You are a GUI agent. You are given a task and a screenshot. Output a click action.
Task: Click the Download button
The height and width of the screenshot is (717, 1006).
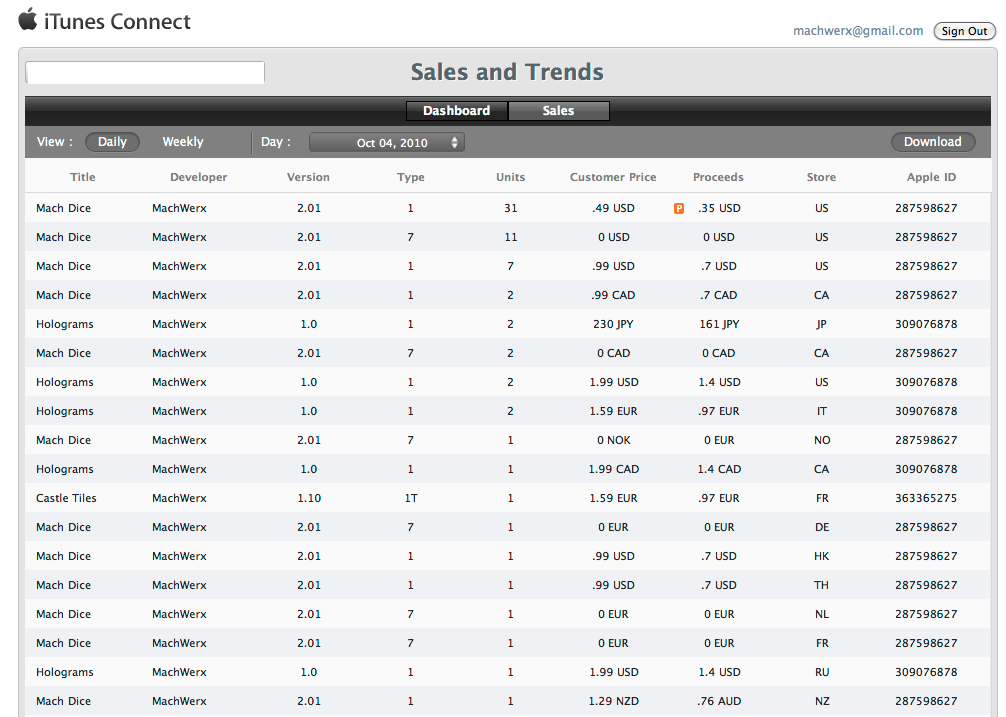point(933,142)
